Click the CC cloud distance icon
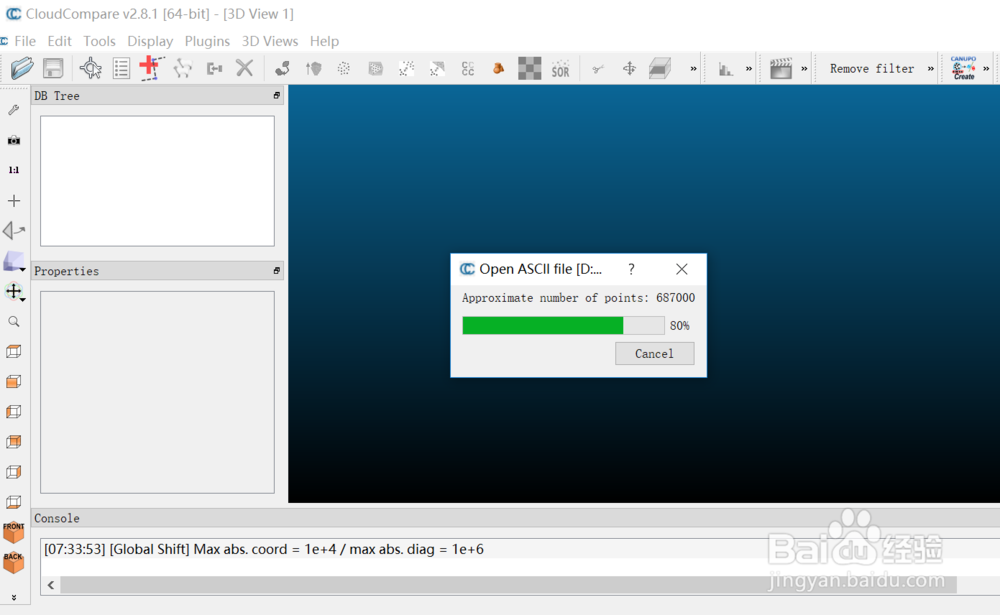 468,68
